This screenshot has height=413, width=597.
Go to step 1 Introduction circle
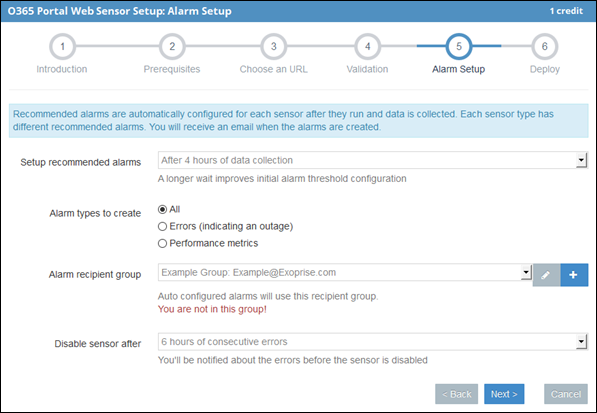(62, 46)
